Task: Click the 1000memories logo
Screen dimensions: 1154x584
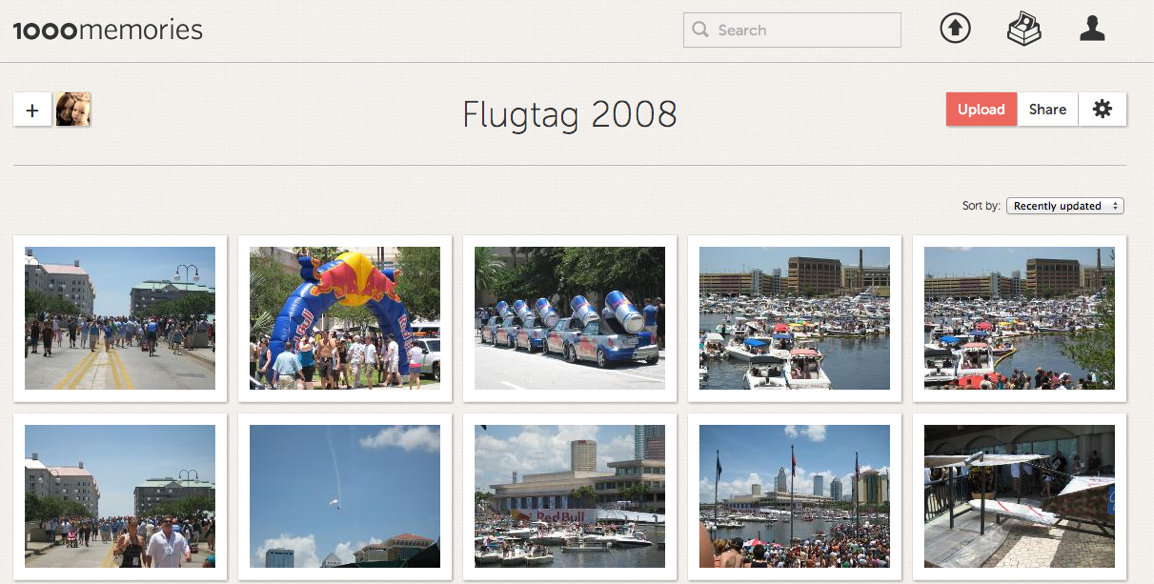Action: [x=107, y=30]
